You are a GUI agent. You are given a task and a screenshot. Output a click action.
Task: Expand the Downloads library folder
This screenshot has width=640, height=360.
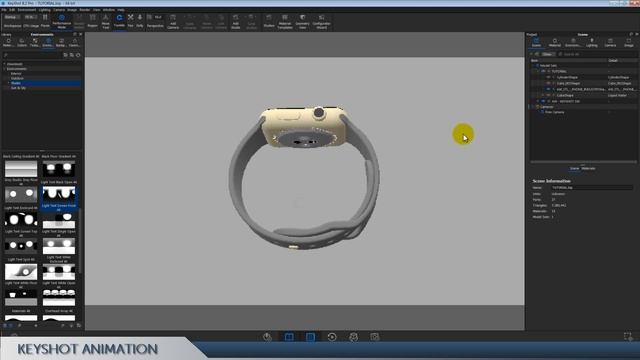4,64
